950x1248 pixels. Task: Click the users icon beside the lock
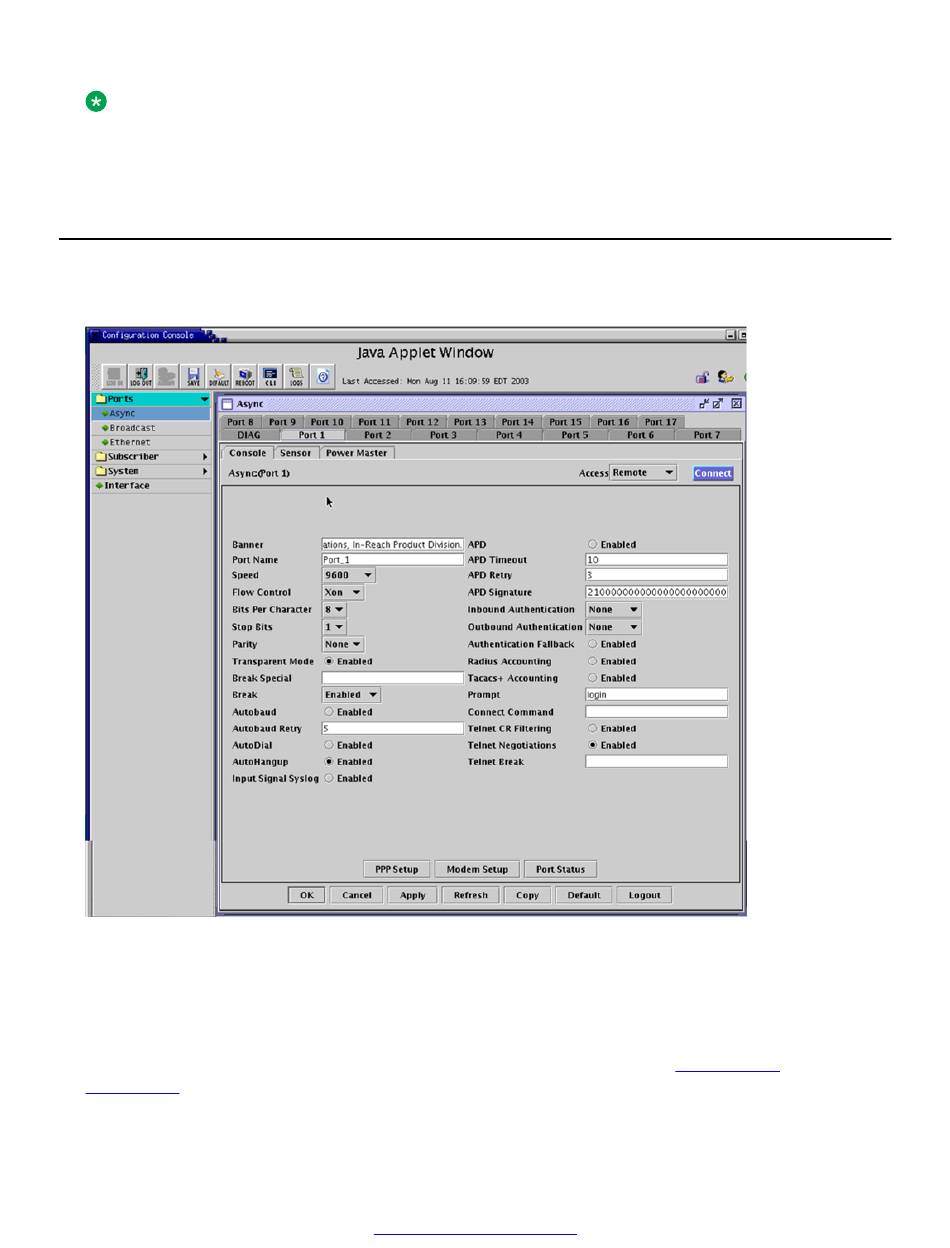pyautogui.click(x=726, y=377)
